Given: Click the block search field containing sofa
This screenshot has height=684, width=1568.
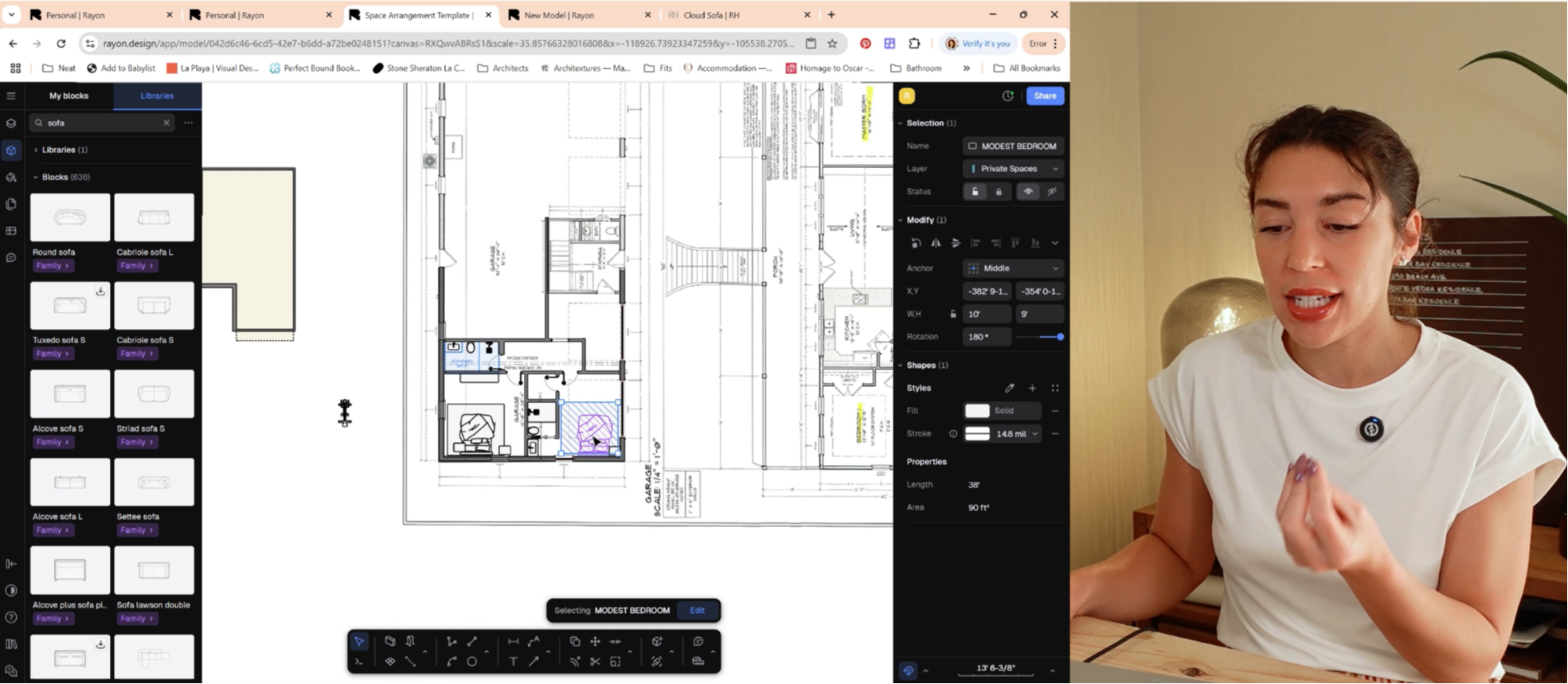Looking at the screenshot, I should pyautogui.click(x=101, y=123).
